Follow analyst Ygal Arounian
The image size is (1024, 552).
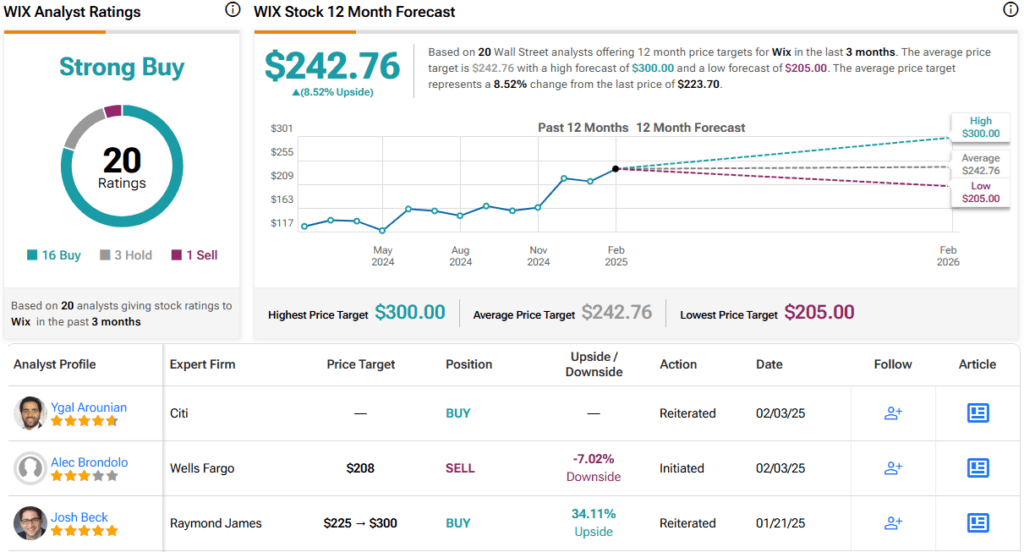(893, 414)
